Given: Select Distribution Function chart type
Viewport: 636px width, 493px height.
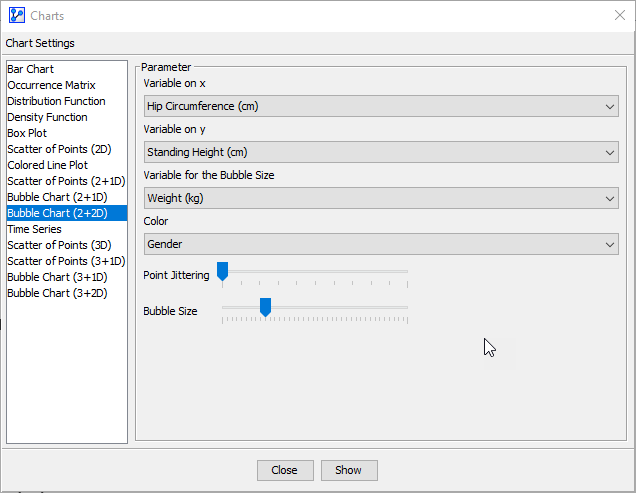Looking at the screenshot, I should pos(56,101).
